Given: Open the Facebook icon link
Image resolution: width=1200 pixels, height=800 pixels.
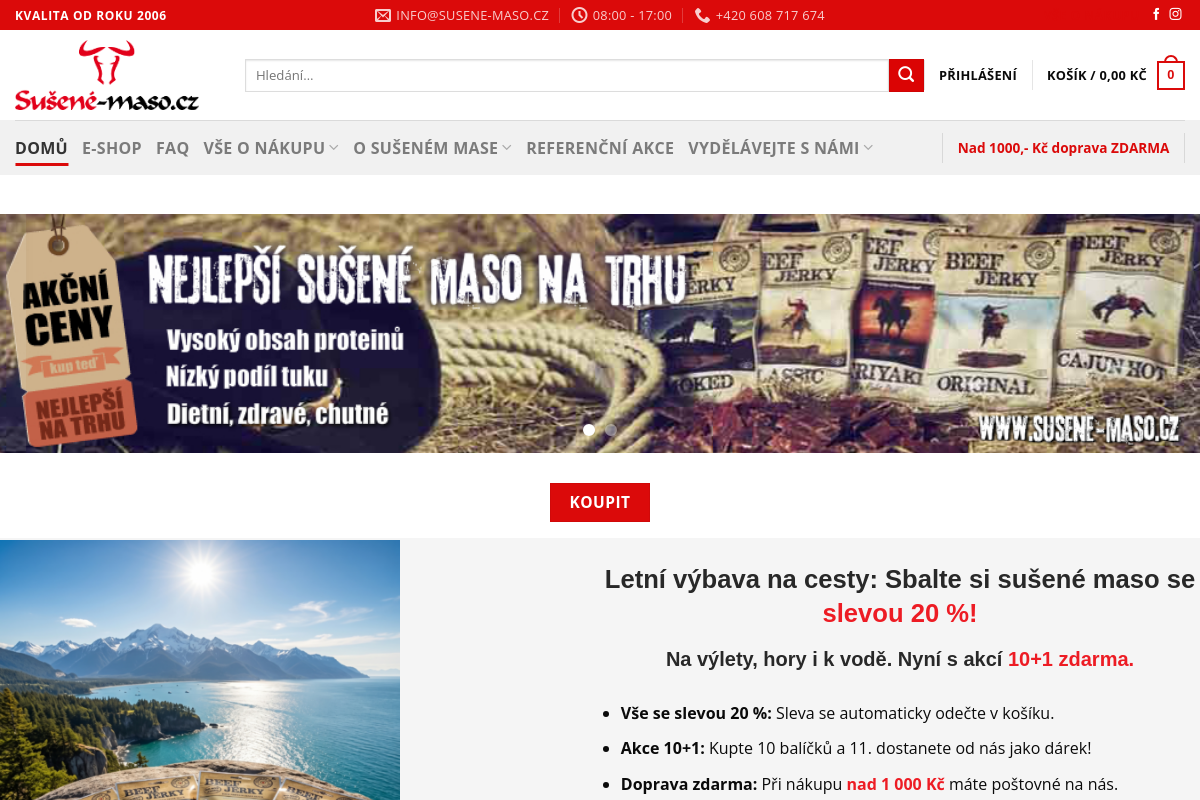Looking at the screenshot, I should (x=1156, y=15).
